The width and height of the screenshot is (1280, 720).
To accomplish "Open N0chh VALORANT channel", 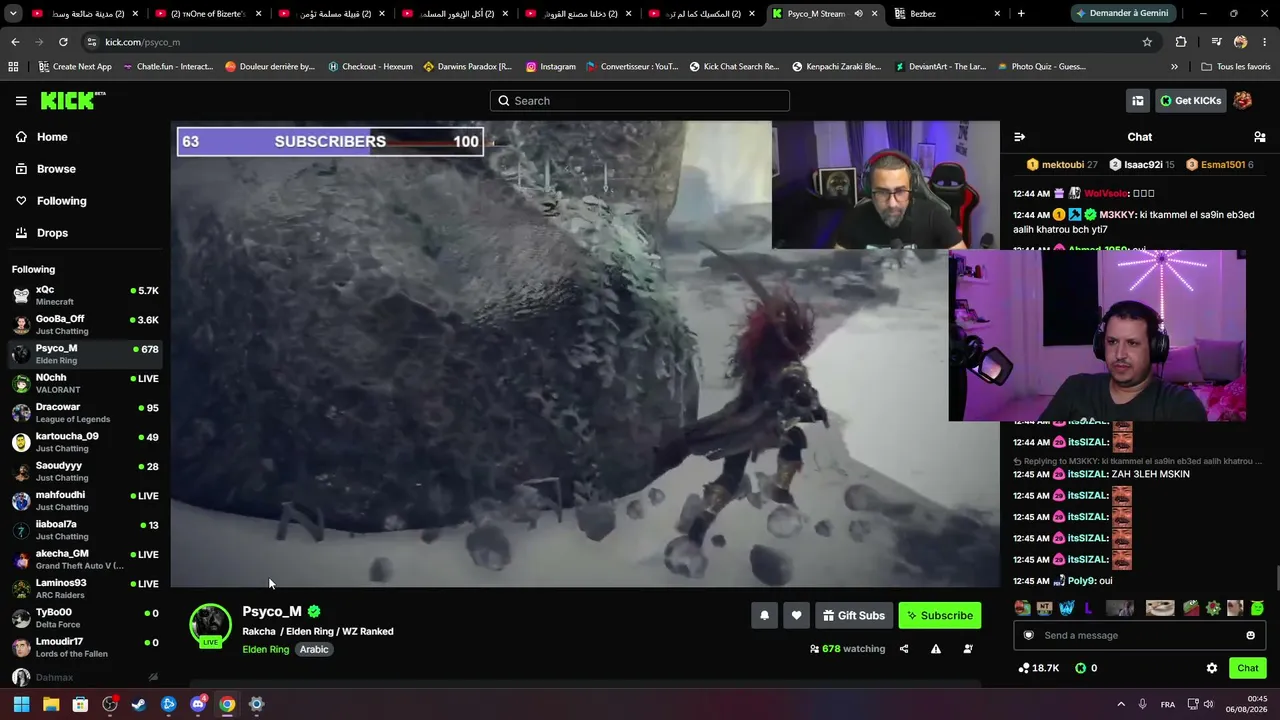I will pos(85,383).
